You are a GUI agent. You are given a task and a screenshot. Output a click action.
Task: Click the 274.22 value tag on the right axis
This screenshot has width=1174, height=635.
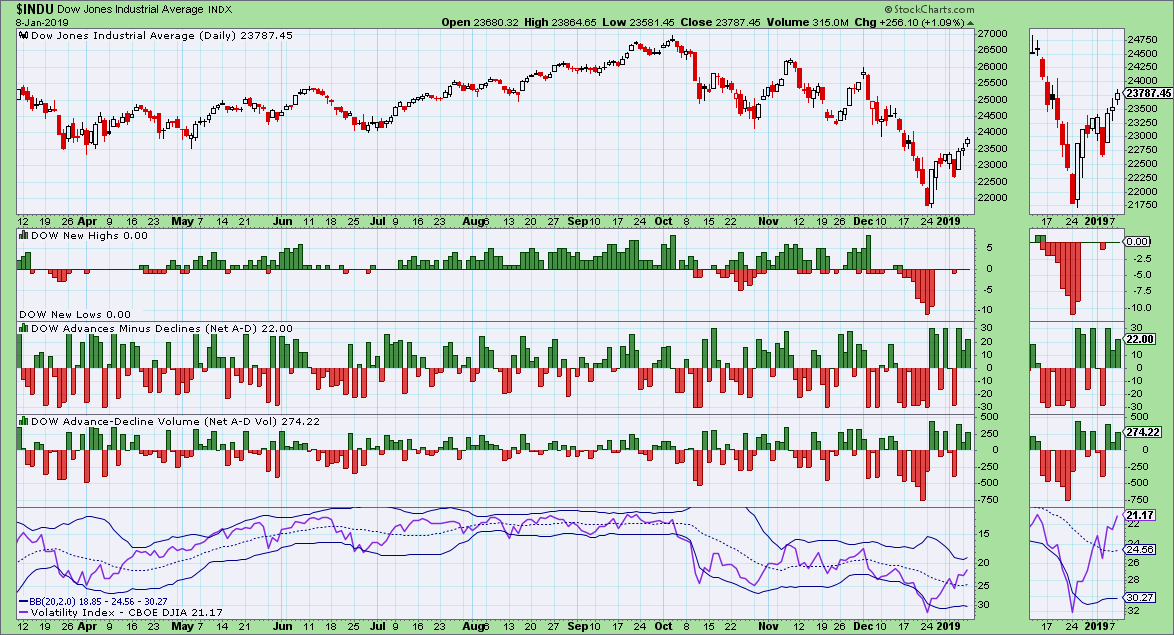click(1143, 432)
